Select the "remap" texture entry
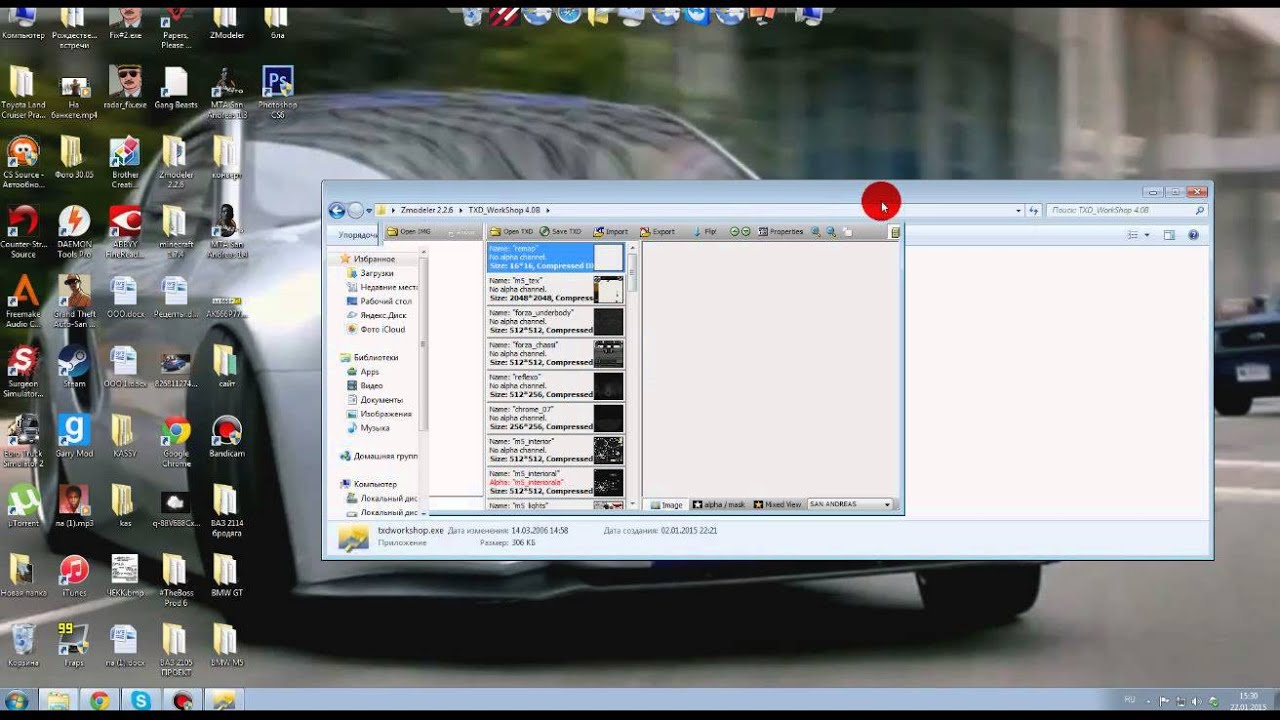The height and width of the screenshot is (720, 1280). click(555, 257)
